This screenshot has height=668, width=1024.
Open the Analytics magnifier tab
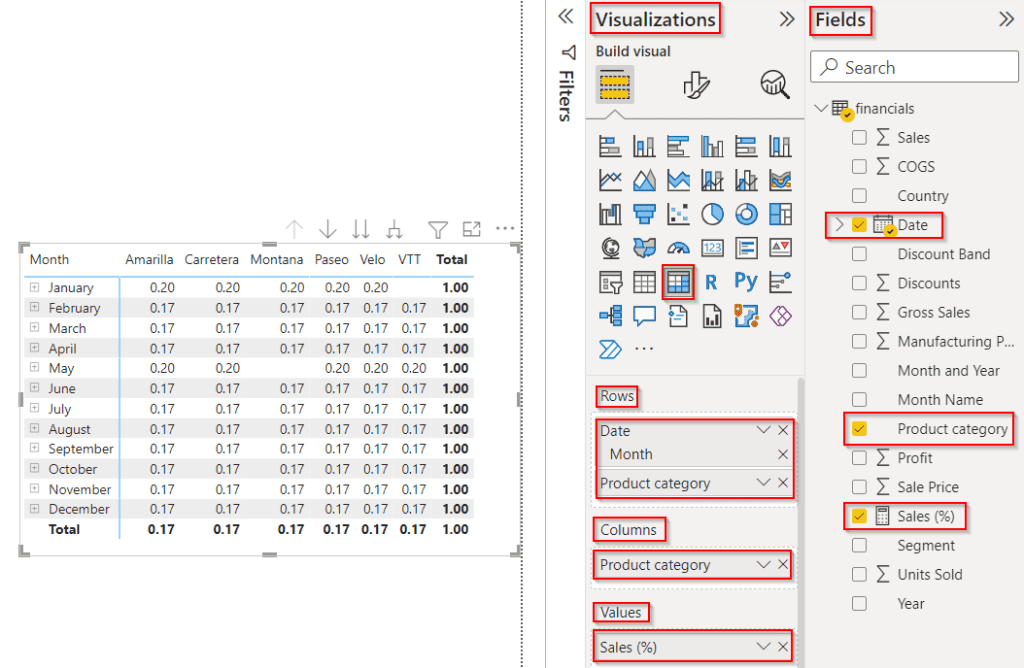pos(775,85)
